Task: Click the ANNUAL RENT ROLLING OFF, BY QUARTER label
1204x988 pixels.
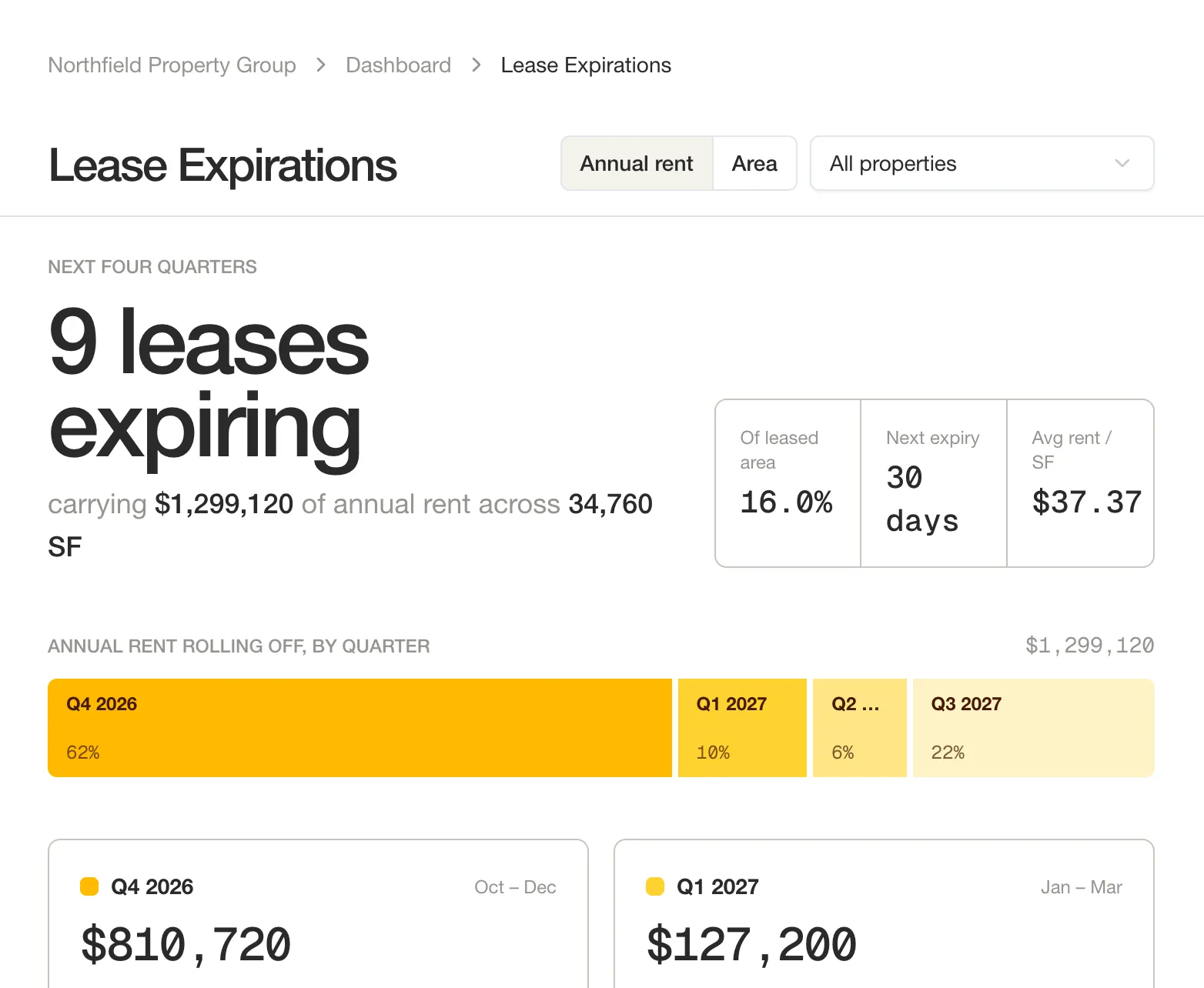Action: pyautogui.click(x=239, y=646)
